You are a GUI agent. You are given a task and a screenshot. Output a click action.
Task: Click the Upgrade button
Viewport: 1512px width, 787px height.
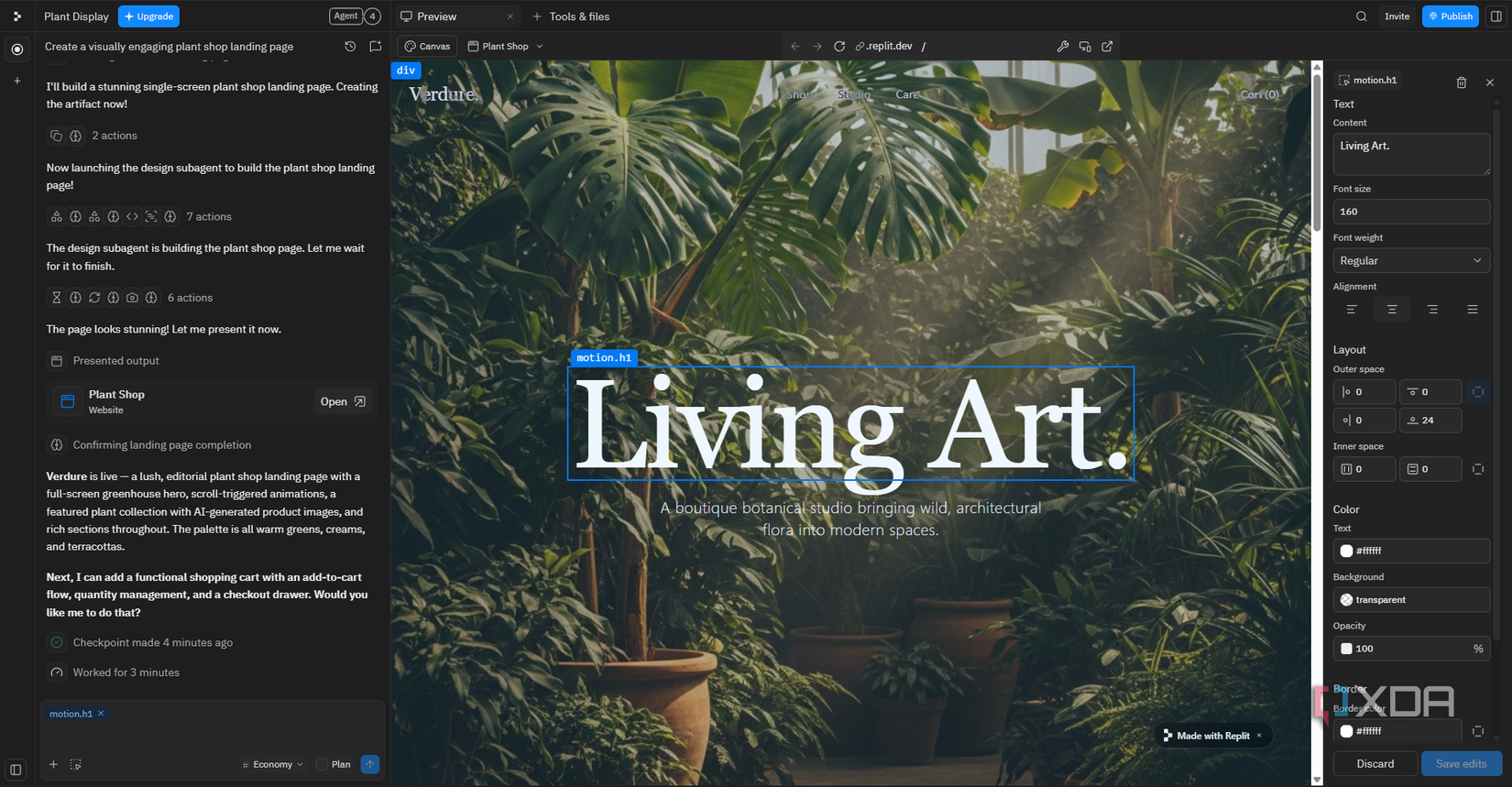[x=148, y=16]
